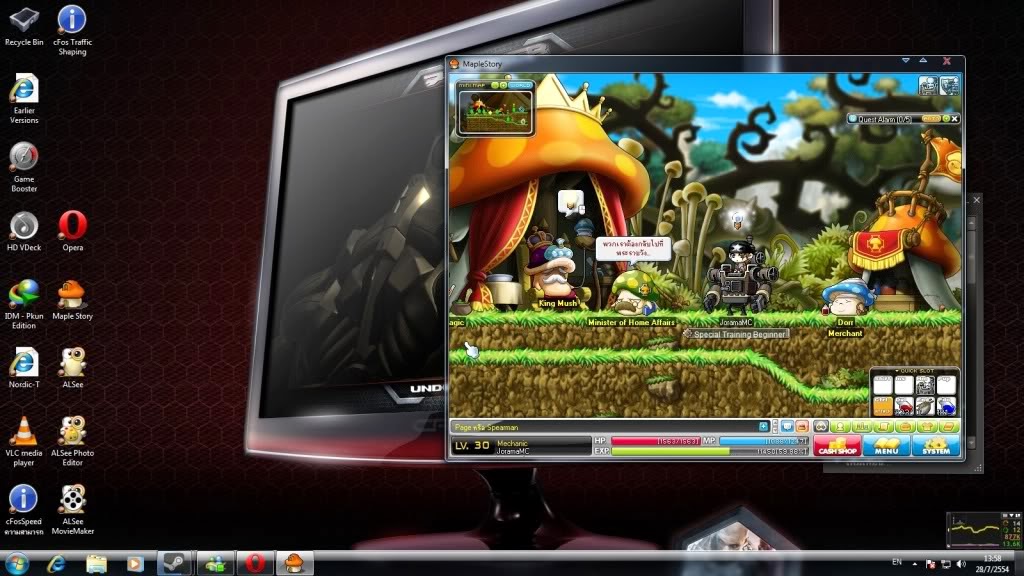
Task: Click the Special Training Beginner medal label
Action: [x=736, y=334]
